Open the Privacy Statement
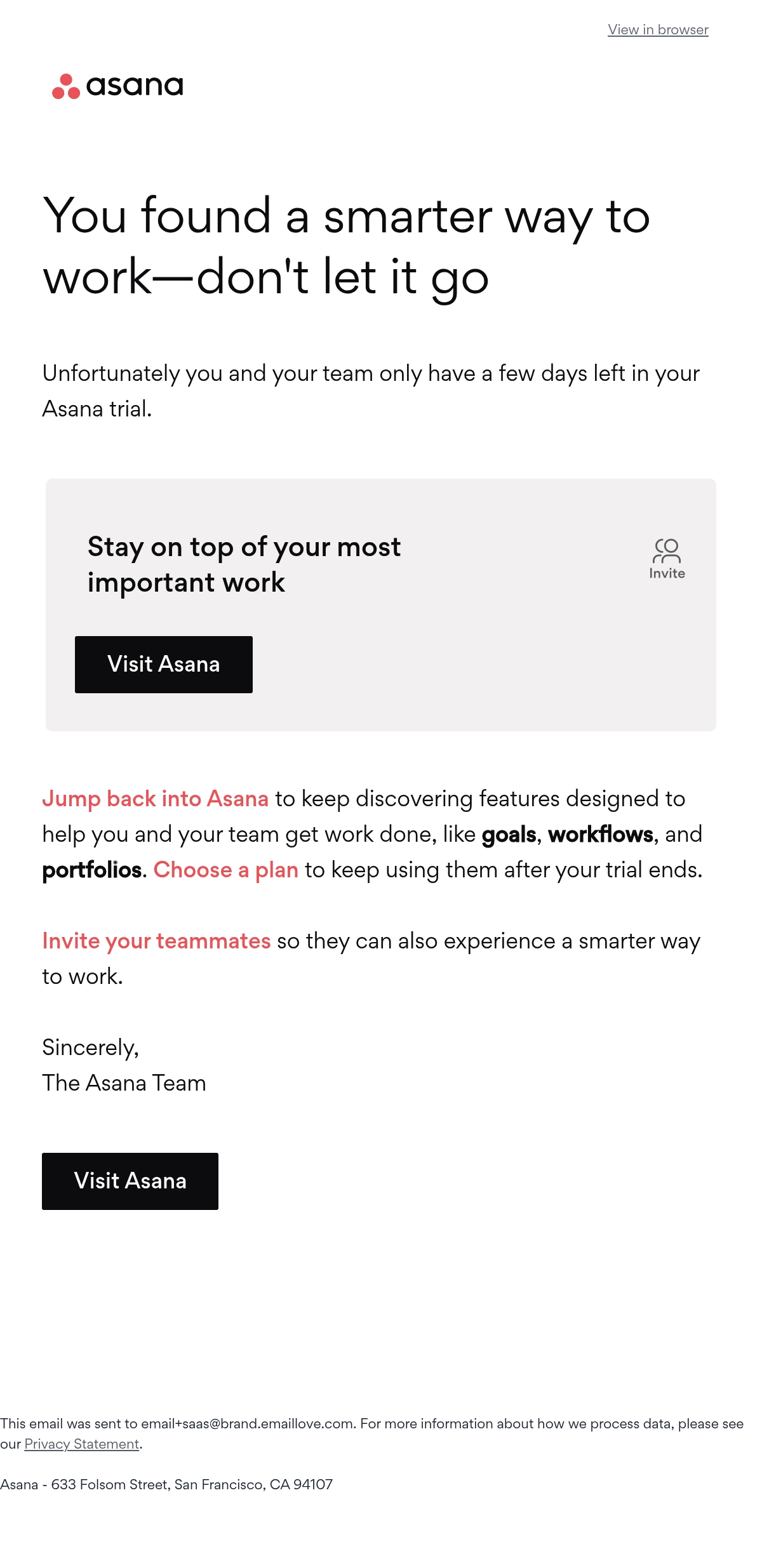Screen dimensions: 762x1568 tap(81, 1444)
